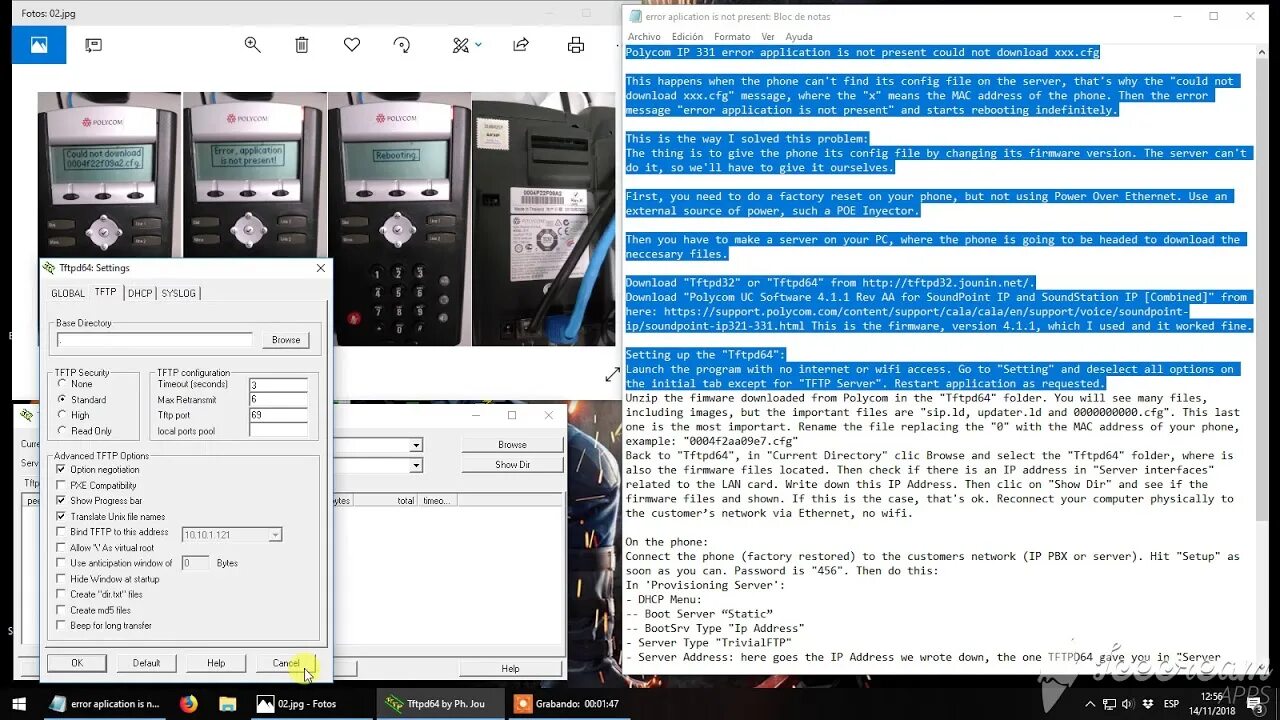Expand the Server interfaces dropdown in Tftpd64
Viewport: 1280px width, 720px height.
416,465
